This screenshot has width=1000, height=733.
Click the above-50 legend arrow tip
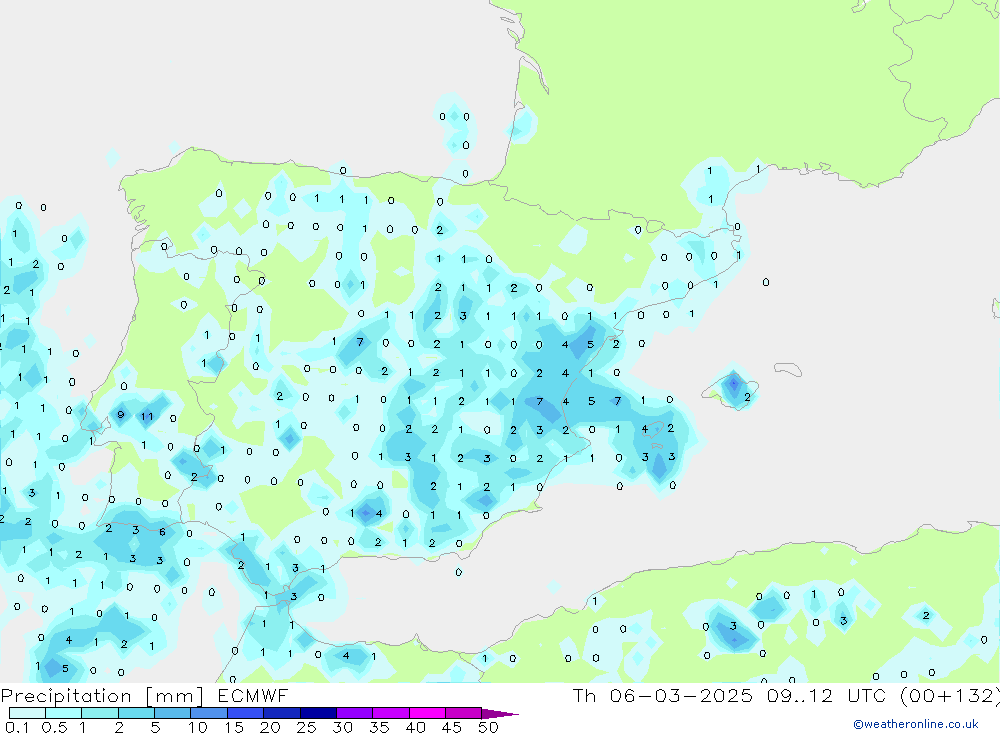(x=499, y=714)
